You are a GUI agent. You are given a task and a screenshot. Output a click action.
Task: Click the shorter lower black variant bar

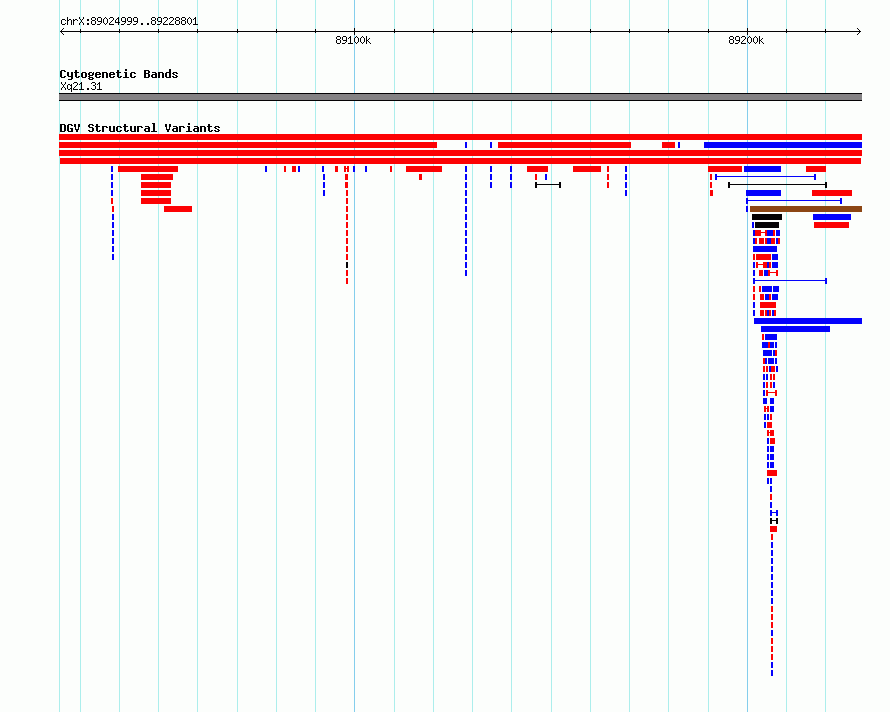(x=767, y=225)
